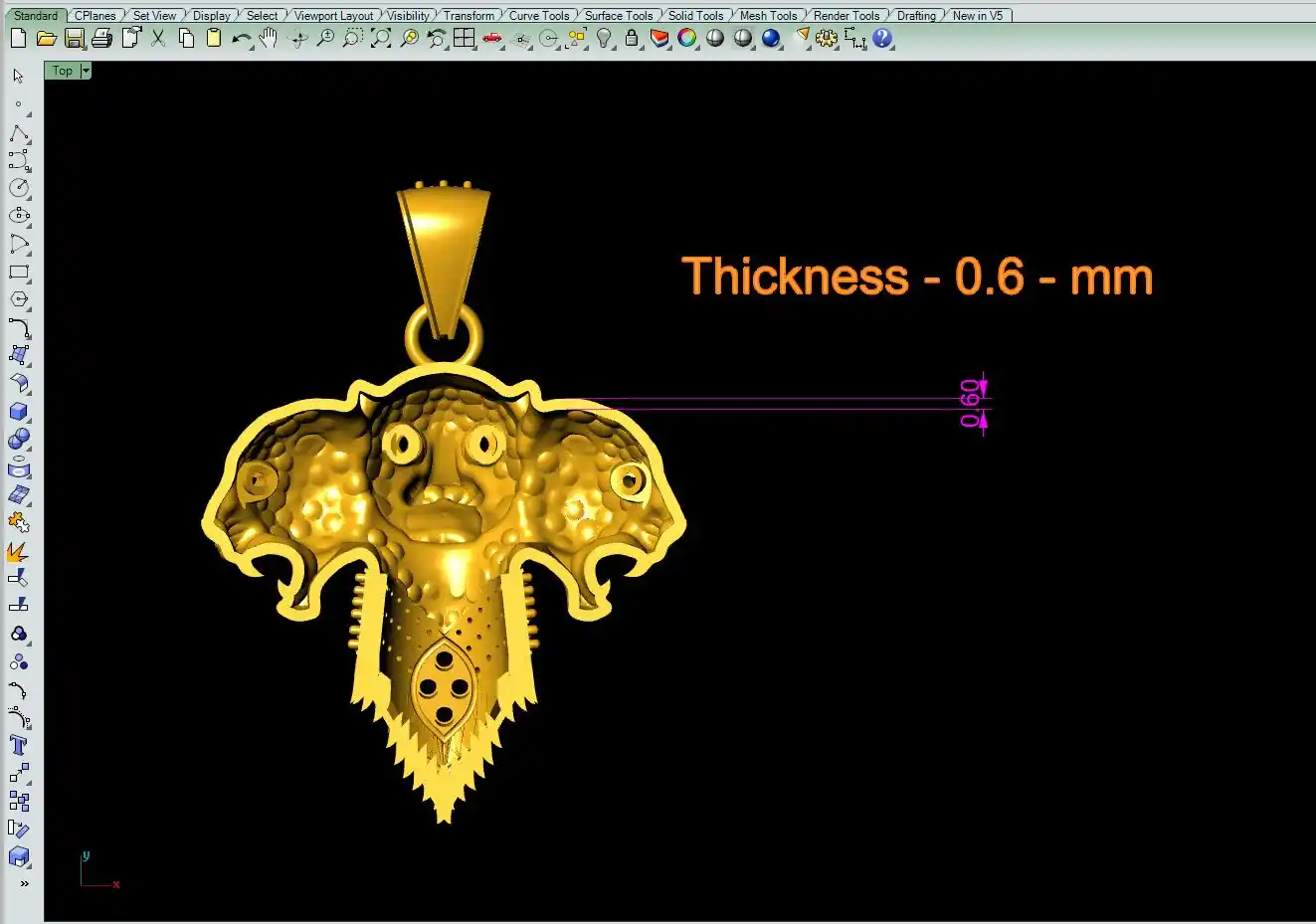Click the color wheel properties icon

point(687,39)
